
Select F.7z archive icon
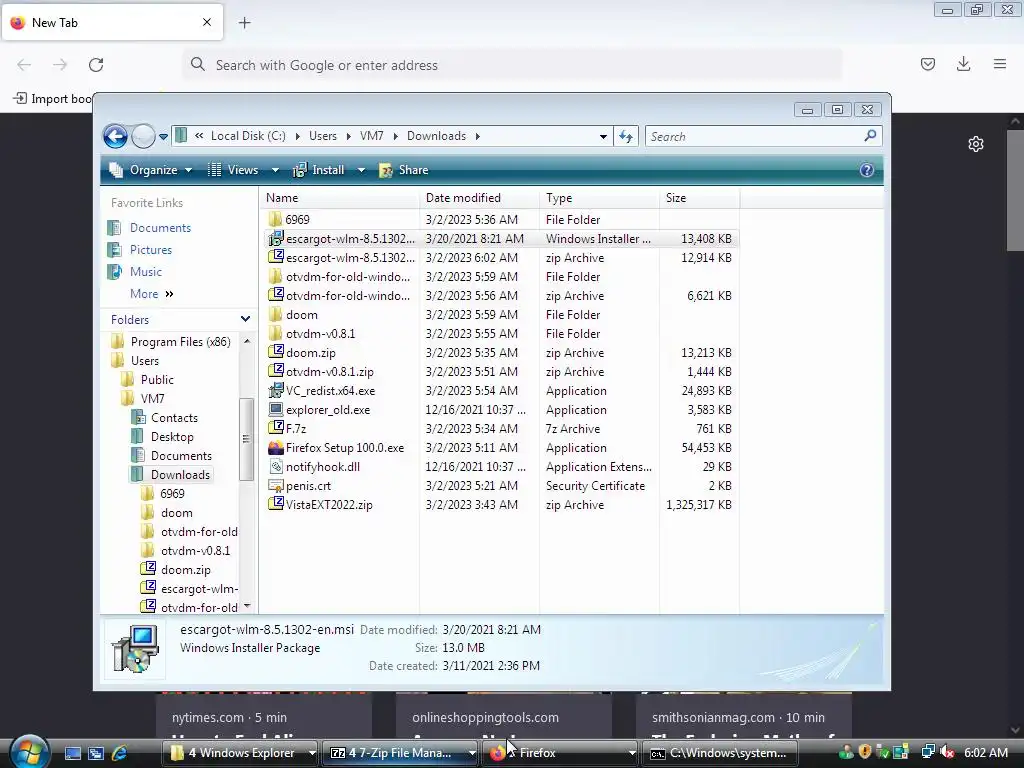pos(276,428)
